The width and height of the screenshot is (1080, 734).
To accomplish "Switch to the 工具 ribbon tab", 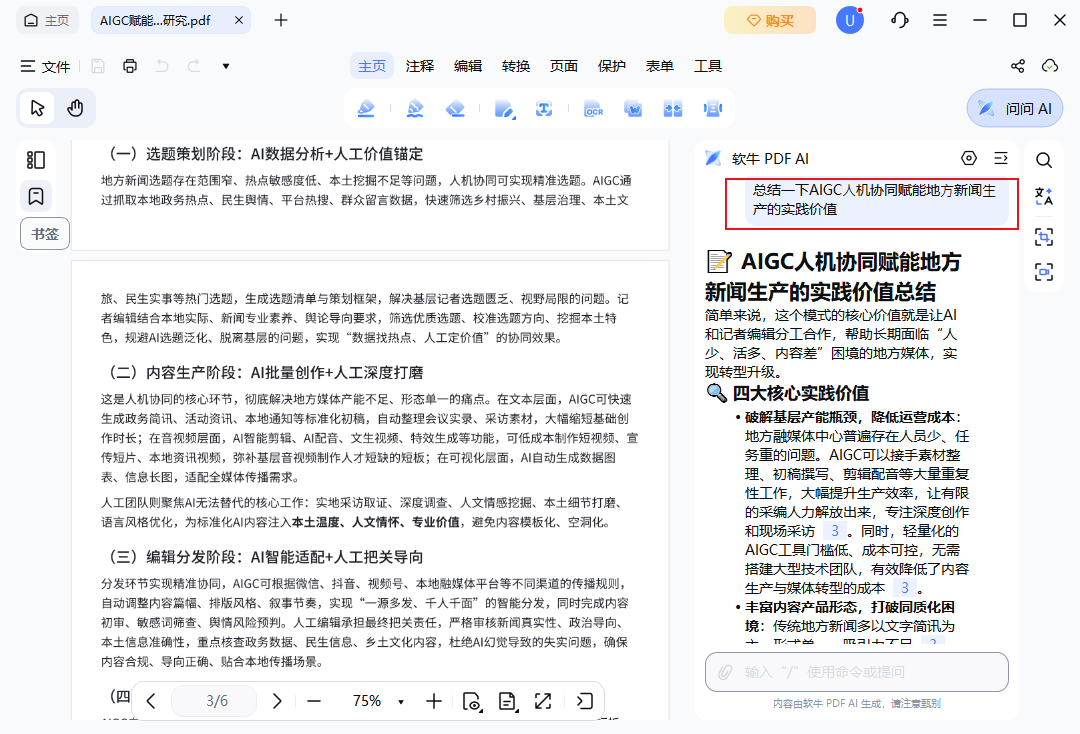I will coord(708,66).
